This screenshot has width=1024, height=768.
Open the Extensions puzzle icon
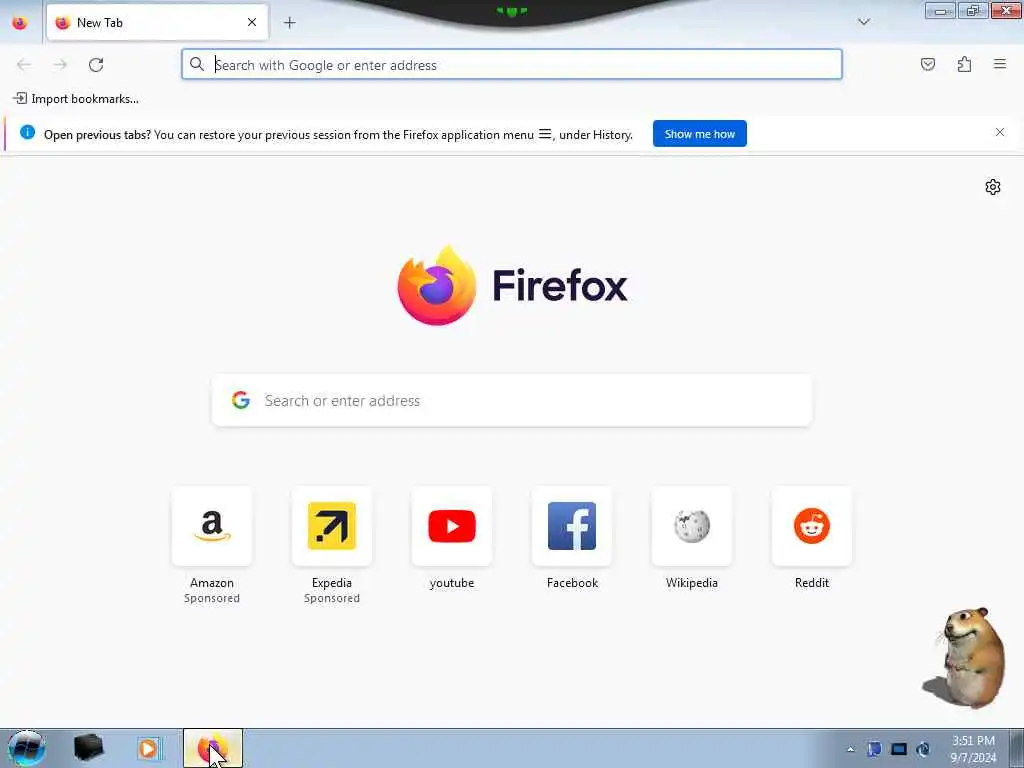click(x=964, y=64)
